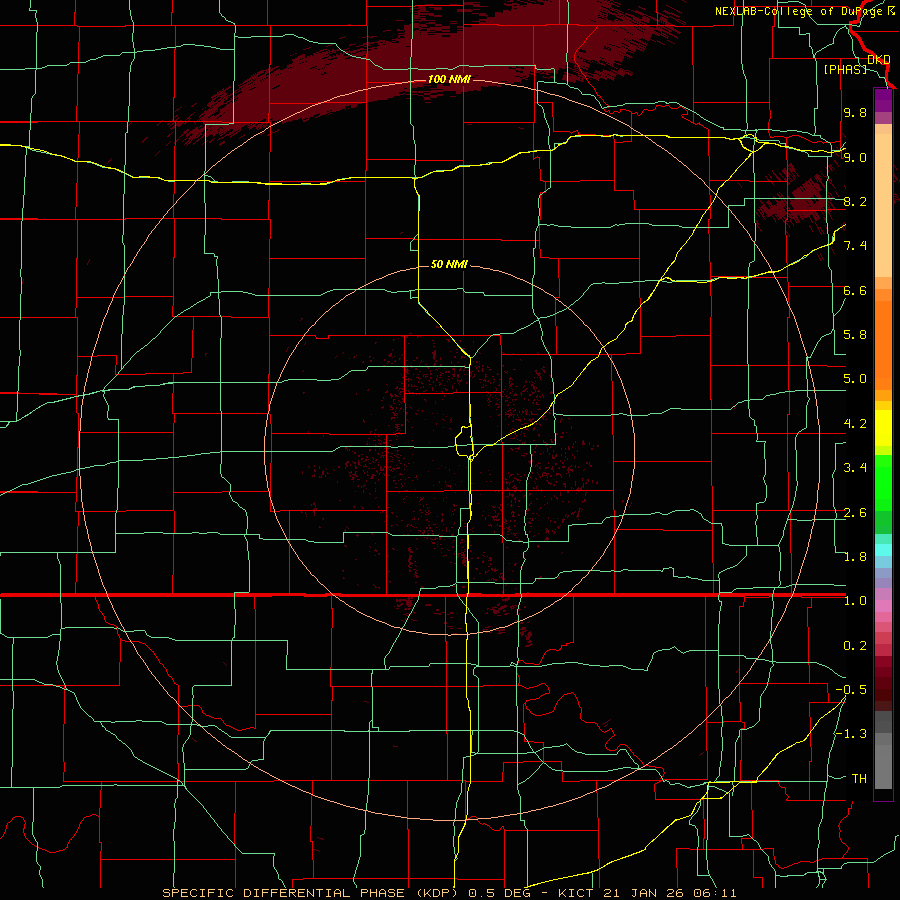Click the [PHAS] legend label

[845, 69]
